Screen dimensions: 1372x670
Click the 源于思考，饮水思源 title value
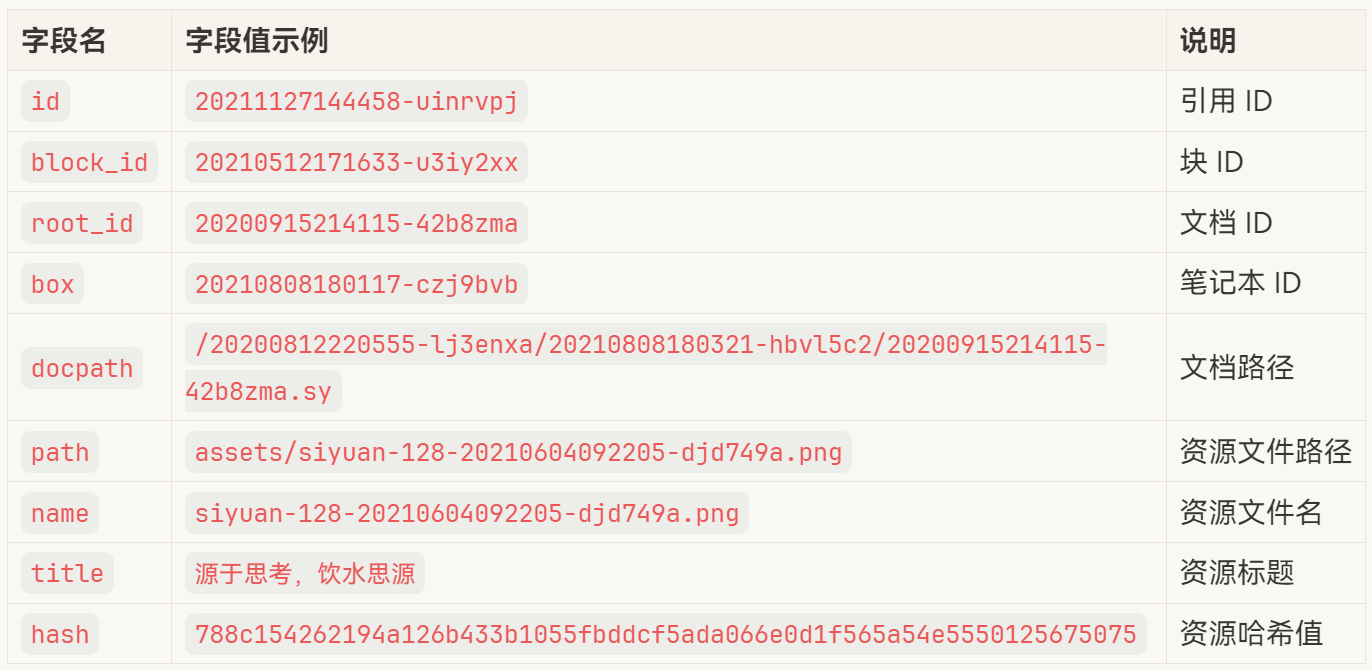click(x=305, y=573)
